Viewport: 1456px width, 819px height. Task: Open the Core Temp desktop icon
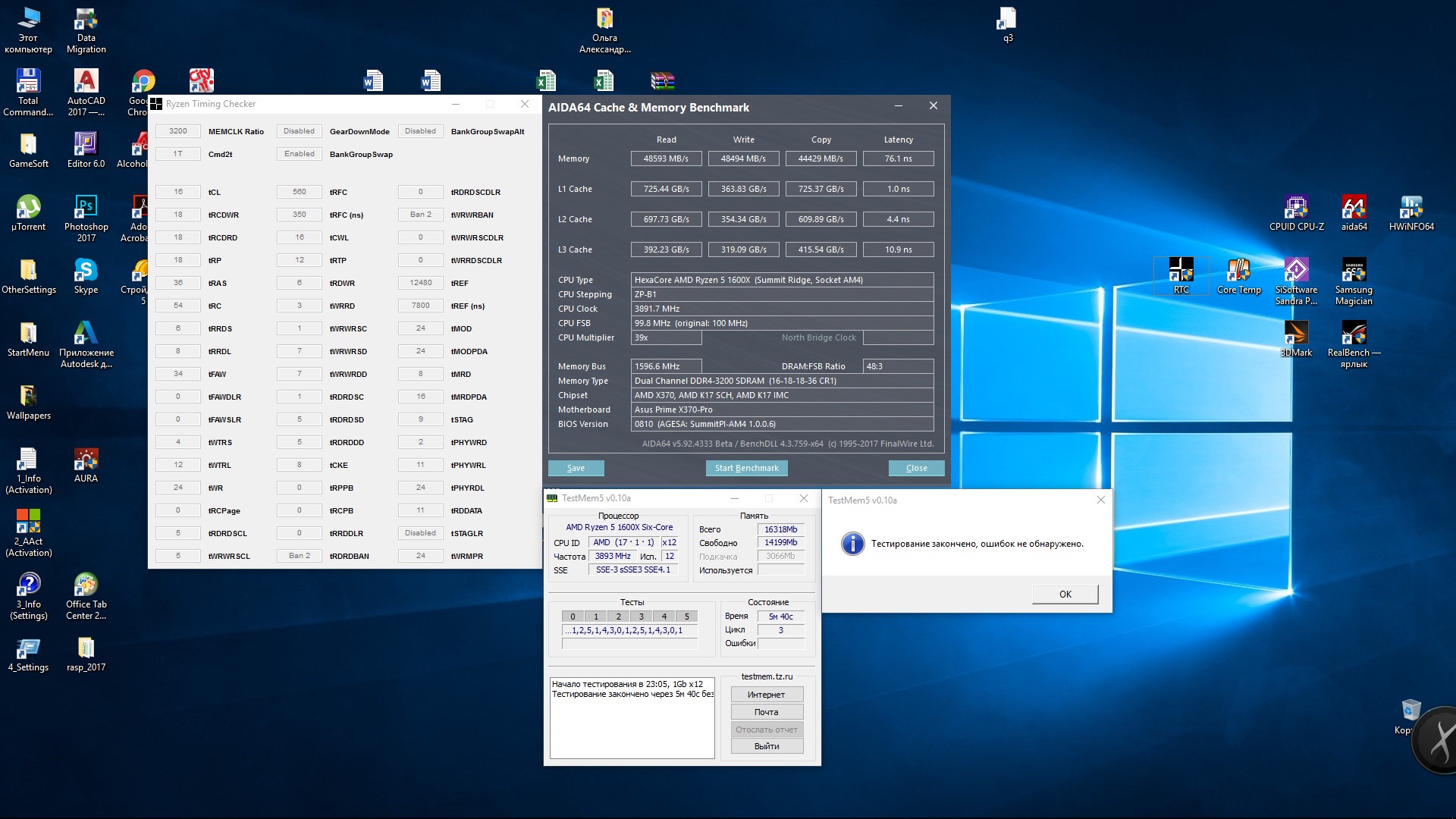click(x=1238, y=271)
